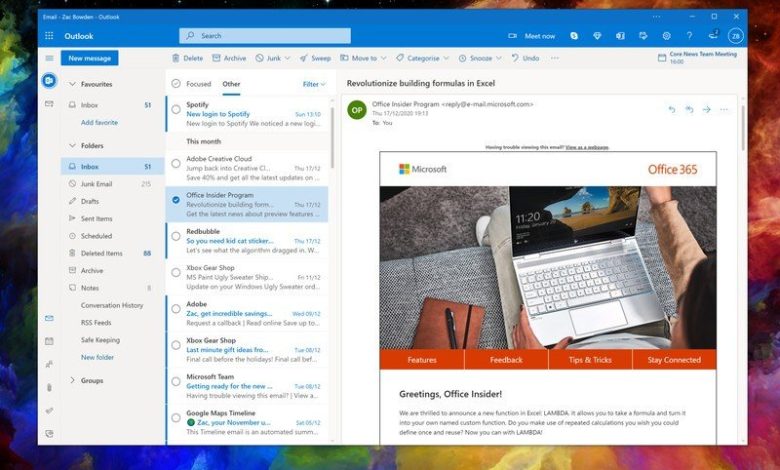The width and height of the screenshot is (780, 470).
Task: Click View as a webpage link
Action: (587, 147)
